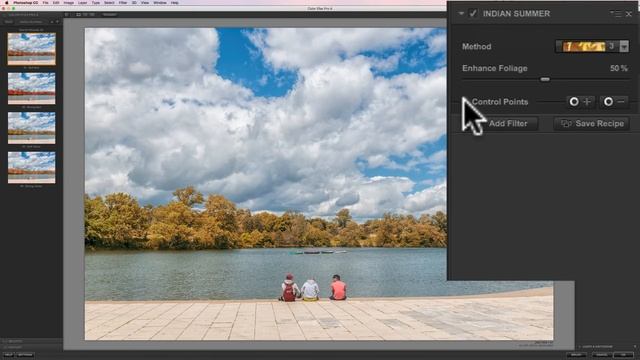Screen dimensions: 640x360
Task: Open the Layer menu
Action: tap(82, 2)
